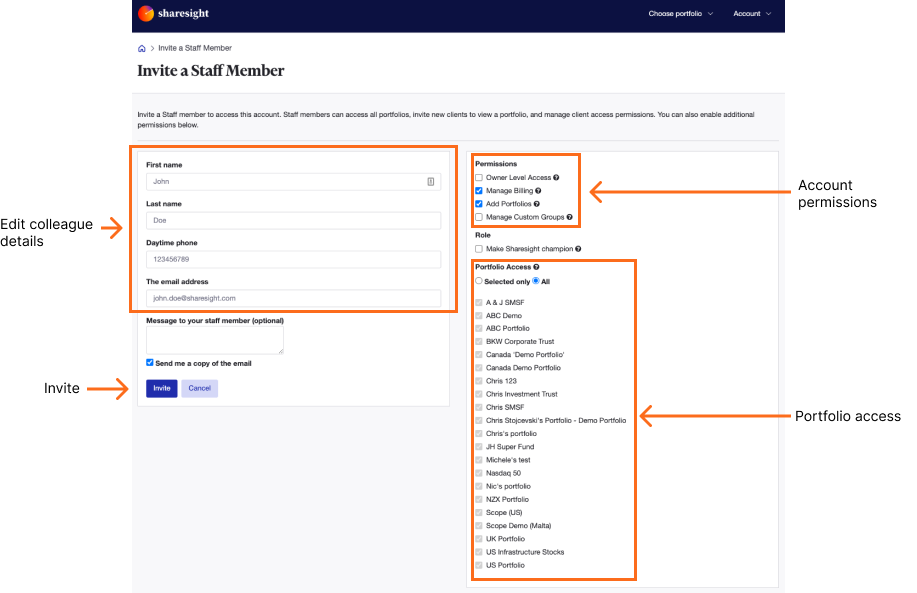This screenshot has width=917, height=593.
Task: Click the Invite a Staff Member breadcrumb
Action: click(x=194, y=47)
